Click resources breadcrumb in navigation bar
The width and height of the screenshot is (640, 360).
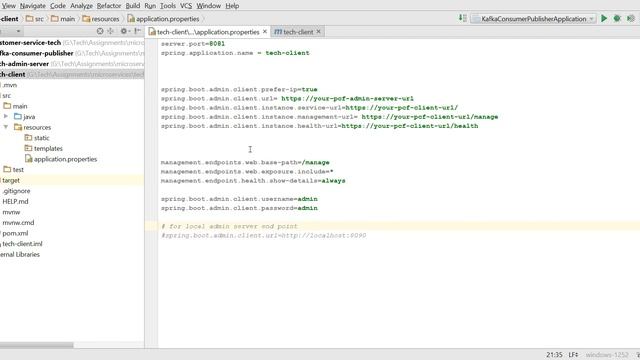(x=101, y=19)
